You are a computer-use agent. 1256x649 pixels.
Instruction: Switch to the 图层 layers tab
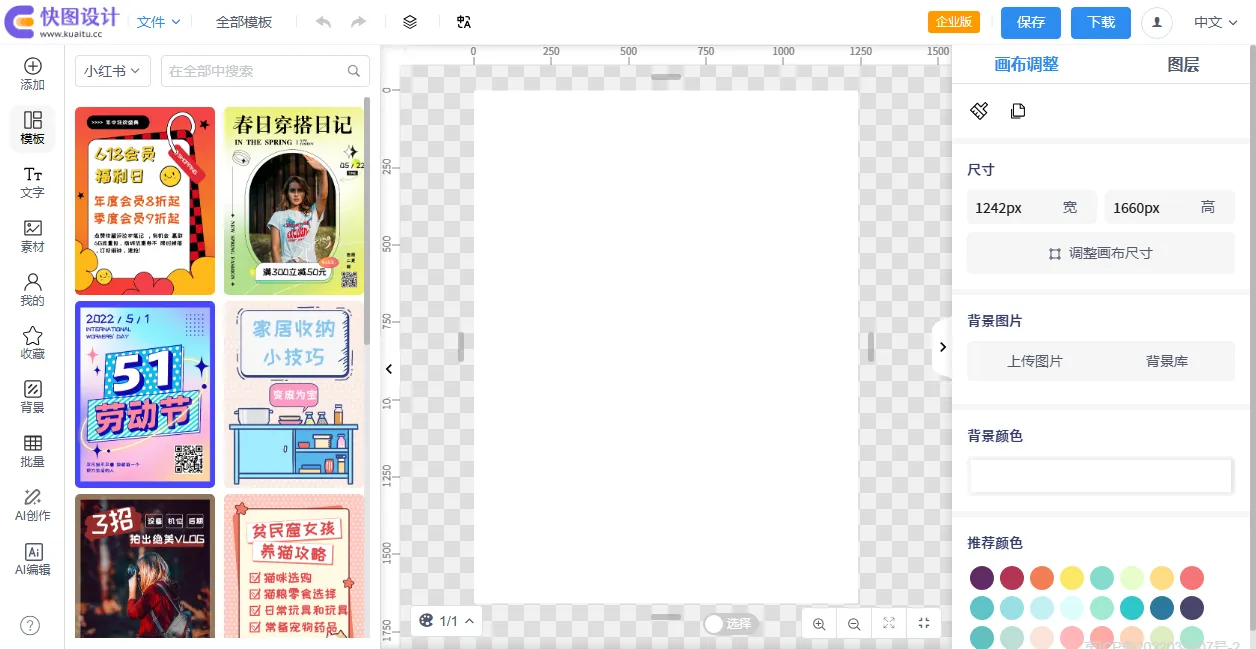pyautogui.click(x=1183, y=65)
